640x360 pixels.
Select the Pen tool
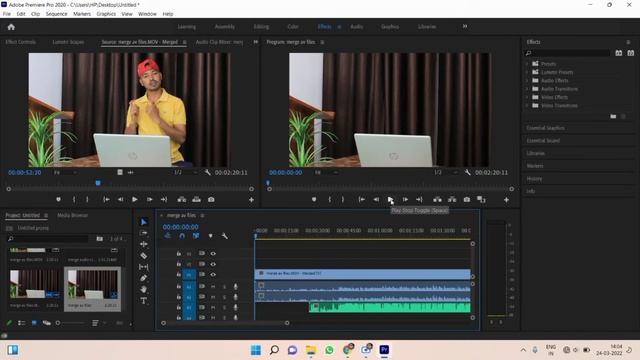click(x=144, y=278)
